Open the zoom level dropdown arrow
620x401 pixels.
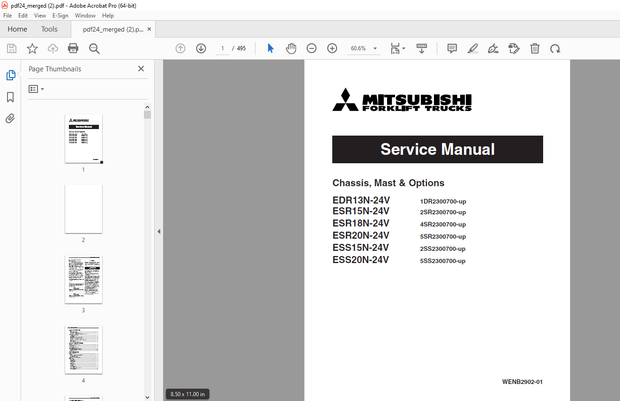point(375,48)
